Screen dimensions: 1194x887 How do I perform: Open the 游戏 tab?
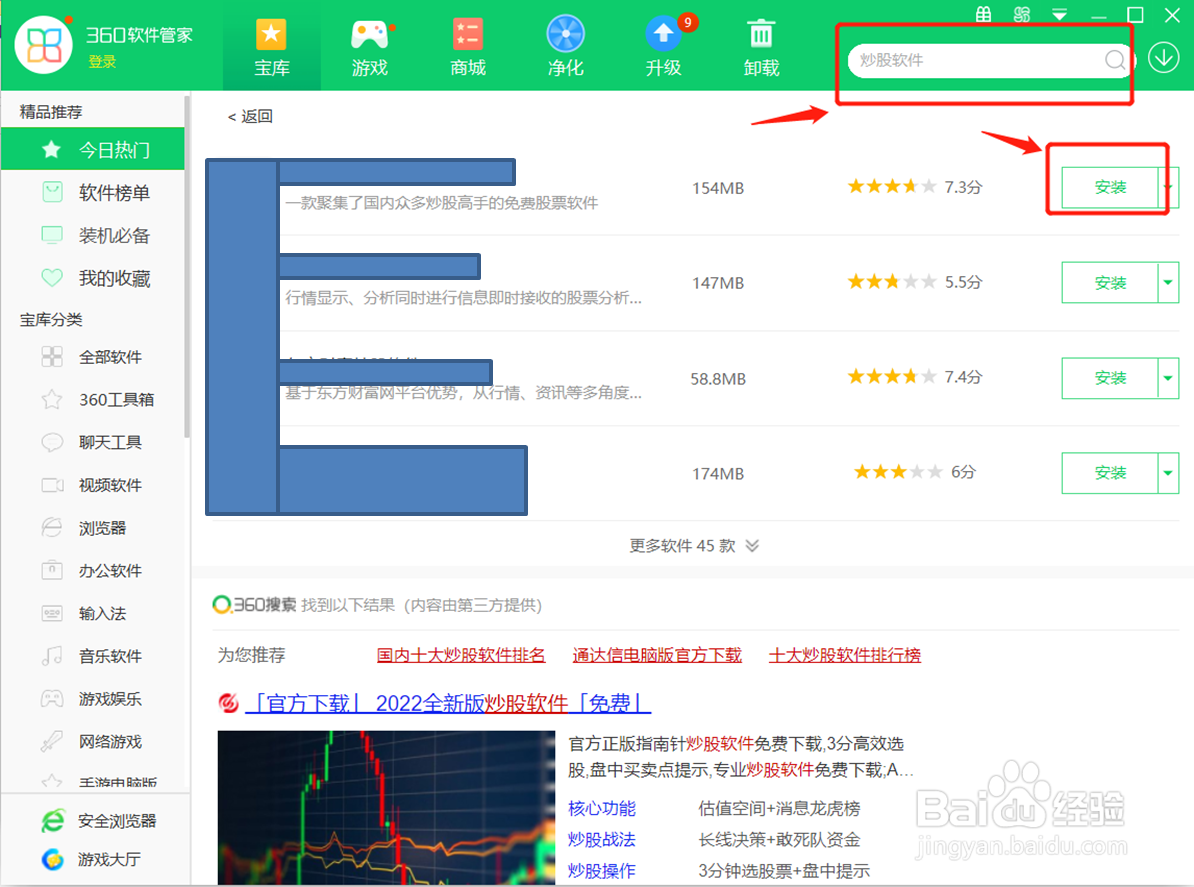[x=369, y=47]
